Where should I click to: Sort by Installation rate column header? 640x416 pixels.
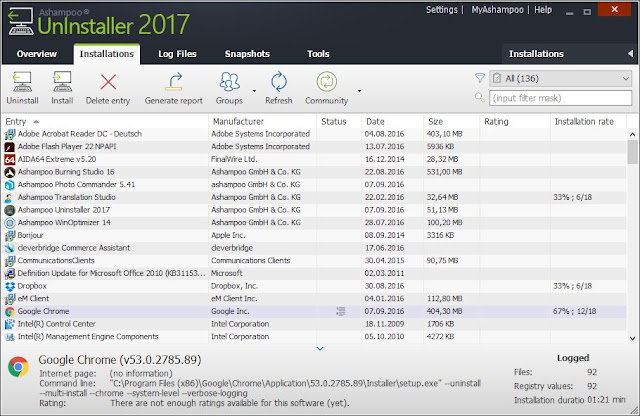coord(584,121)
